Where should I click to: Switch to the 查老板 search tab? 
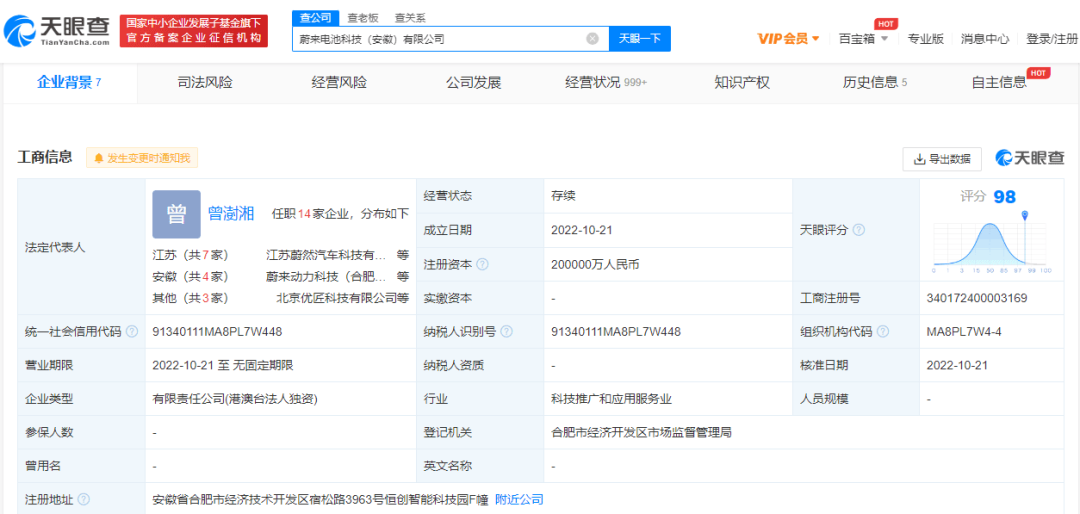[362, 18]
